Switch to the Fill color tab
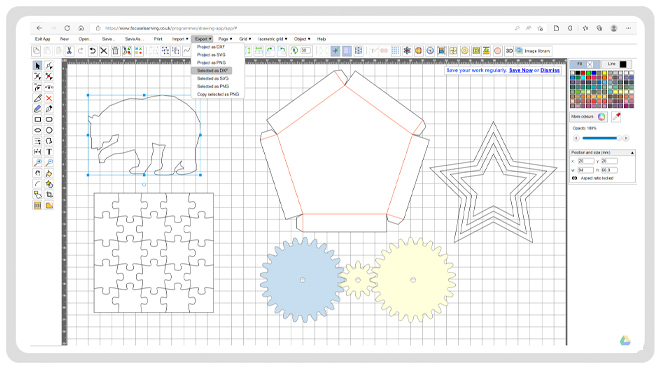 (x=585, y=64)
